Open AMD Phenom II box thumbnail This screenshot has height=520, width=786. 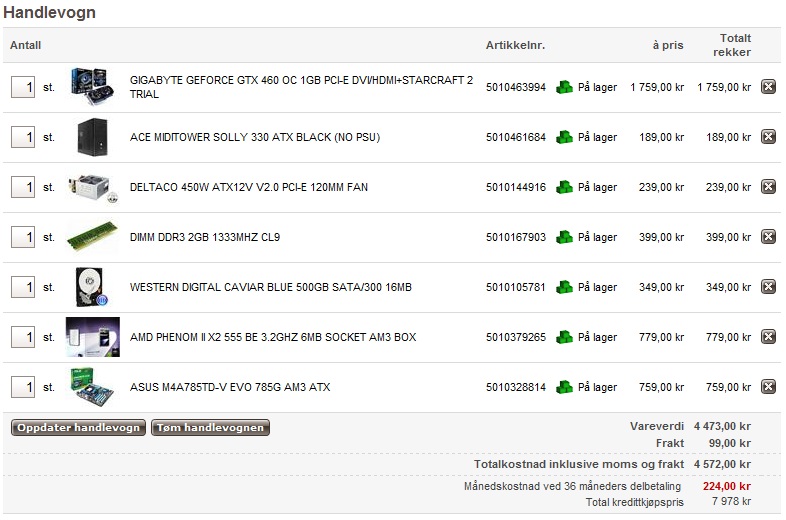click(x=93, y=337)
